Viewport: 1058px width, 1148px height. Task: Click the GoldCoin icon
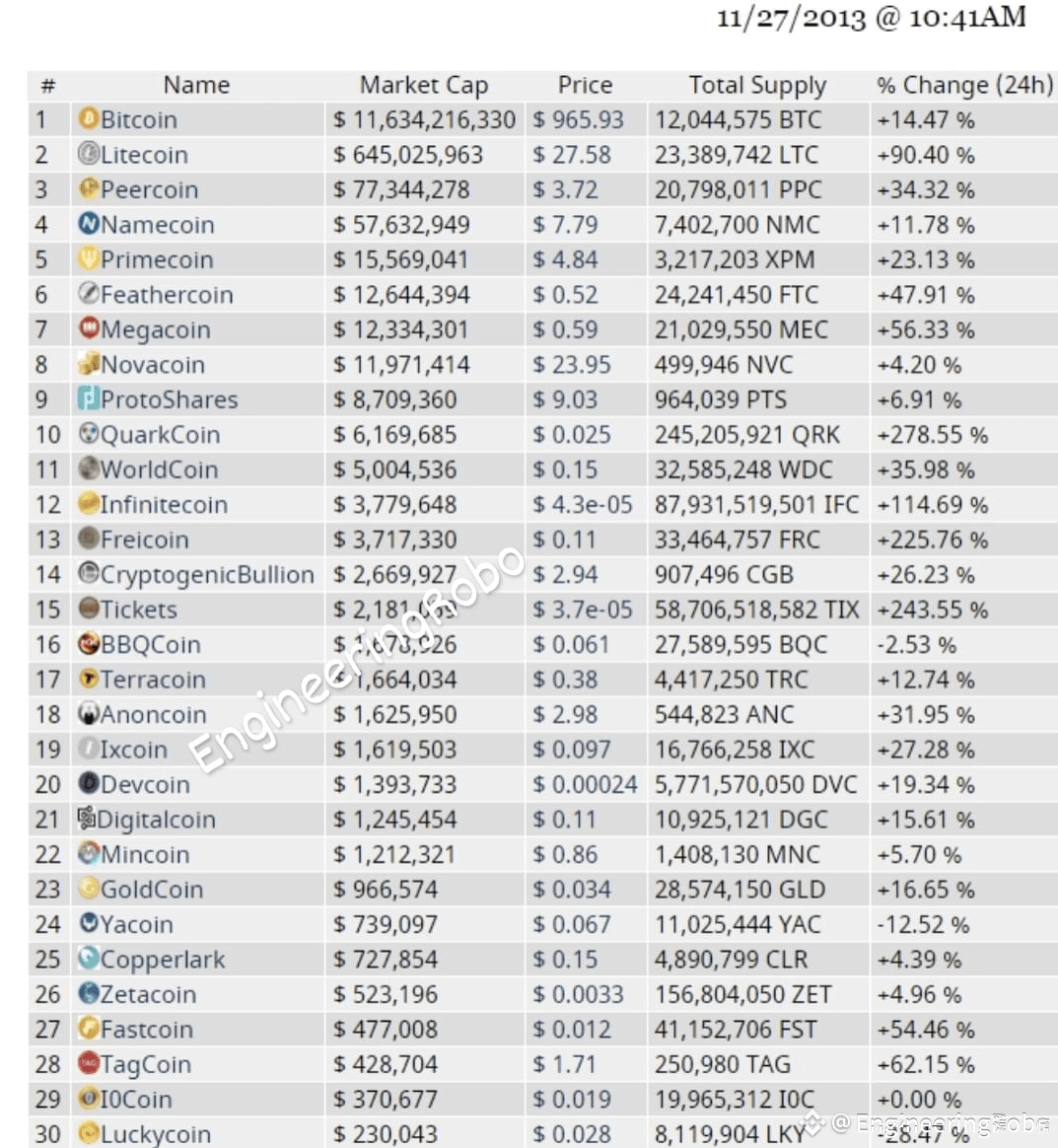pos(89,888)
